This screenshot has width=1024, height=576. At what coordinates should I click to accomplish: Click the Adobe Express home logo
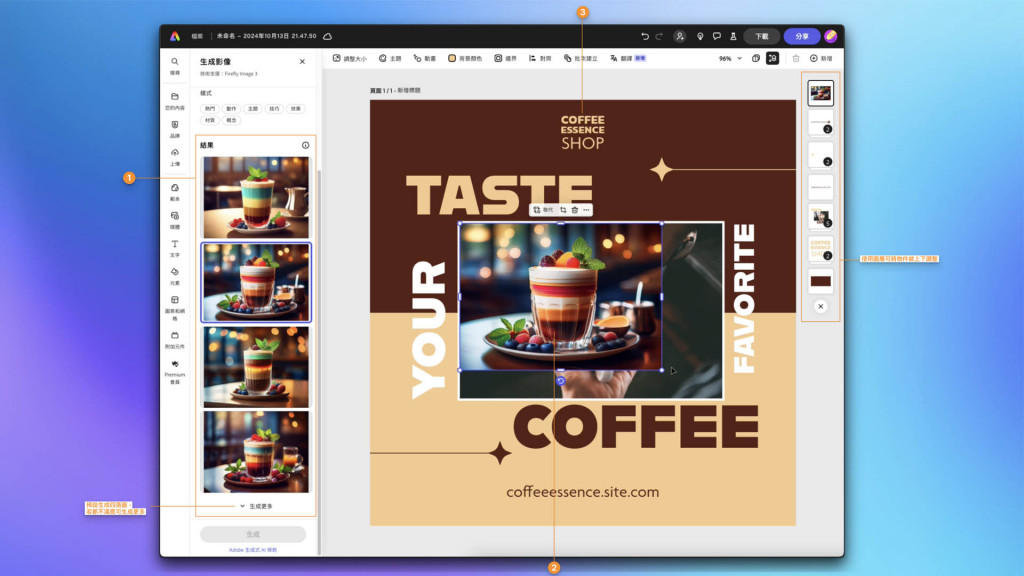click(x=175, y=36)
